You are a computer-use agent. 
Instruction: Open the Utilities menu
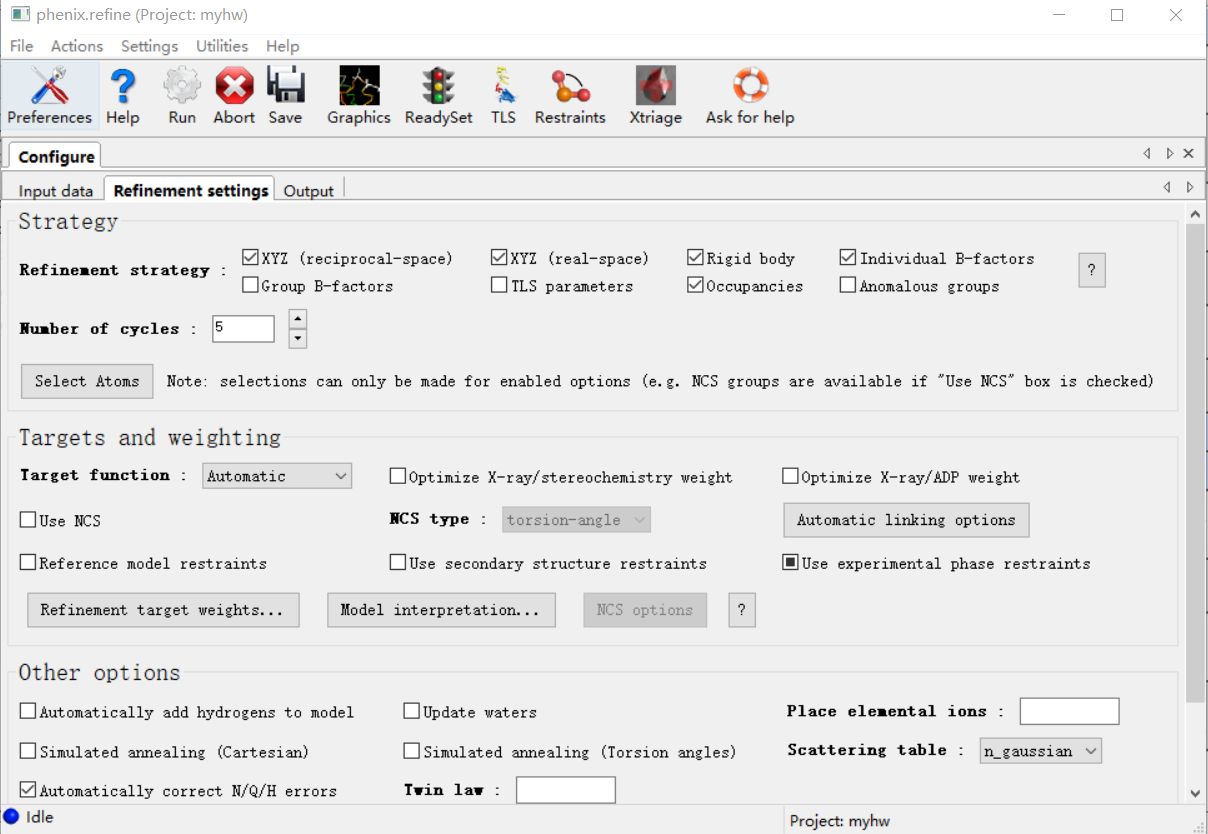point(222,46)
